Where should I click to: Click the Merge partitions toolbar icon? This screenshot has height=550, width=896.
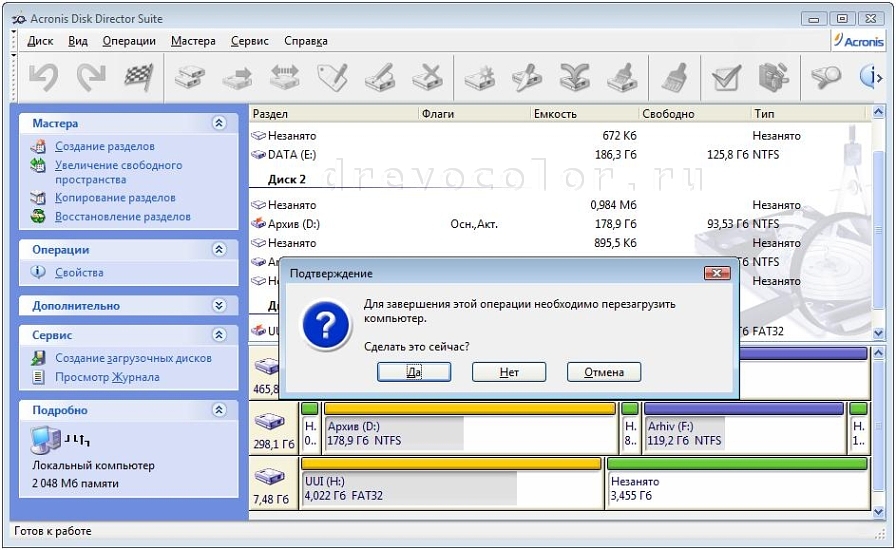(x=574, y=77)
